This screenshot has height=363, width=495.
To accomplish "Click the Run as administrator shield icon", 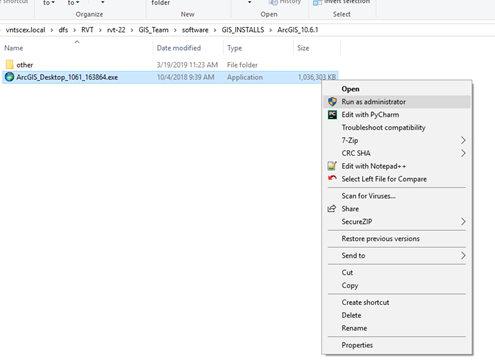I will tap(332, 102).
